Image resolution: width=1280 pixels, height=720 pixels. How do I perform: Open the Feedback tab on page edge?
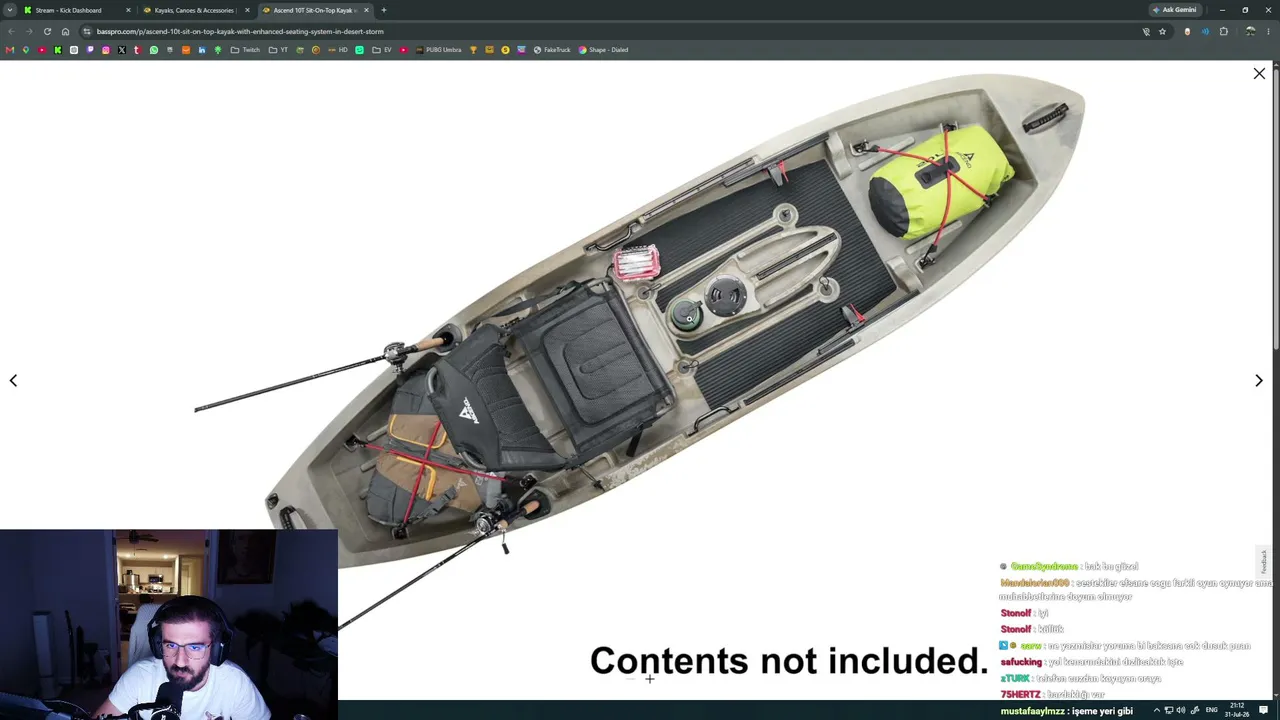[x=1263, y=561]
